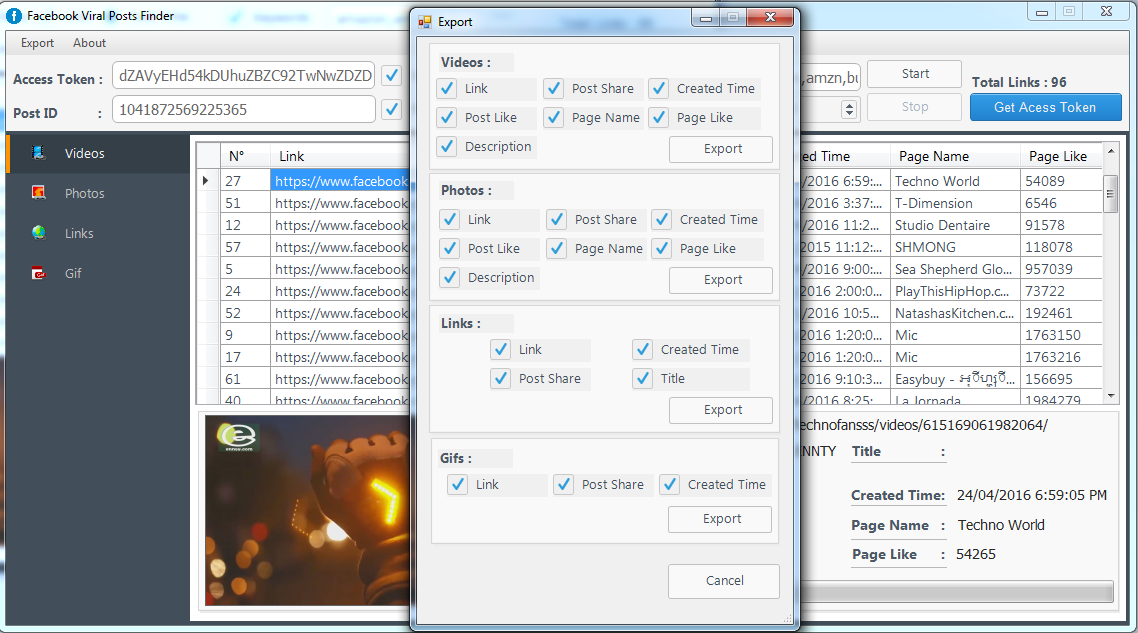The width and height of the screenshot is (1138, 633).
Task: Toggle the Videos Created Time checkbox
Action: [x=659, y=89]
